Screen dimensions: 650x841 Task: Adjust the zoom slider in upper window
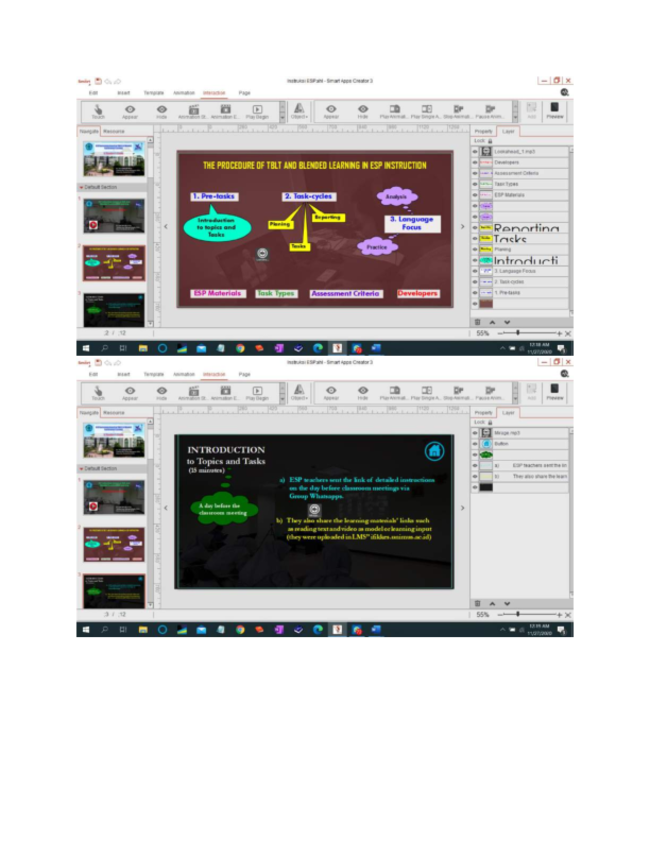coord(518,333)
